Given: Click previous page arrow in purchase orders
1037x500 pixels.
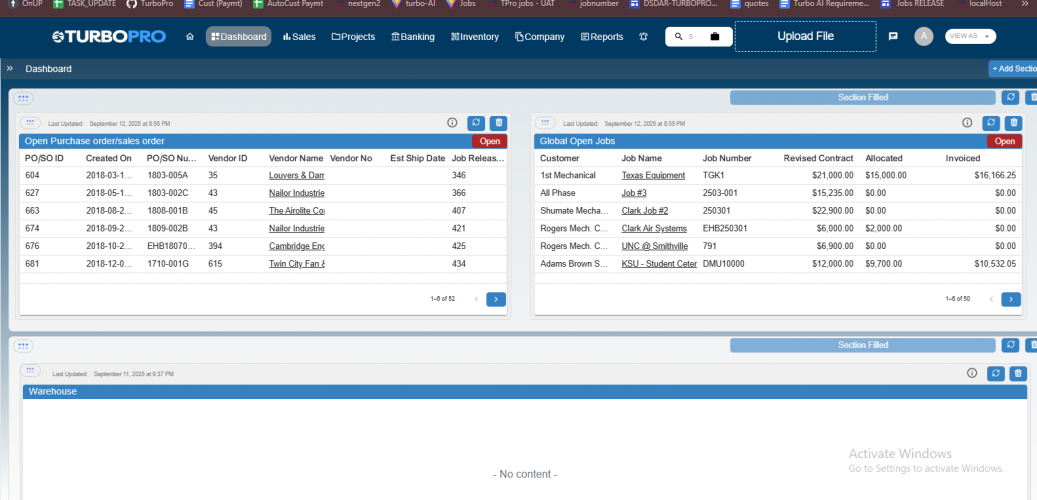Looking at the screenshot, I should (x=476, y=299).
